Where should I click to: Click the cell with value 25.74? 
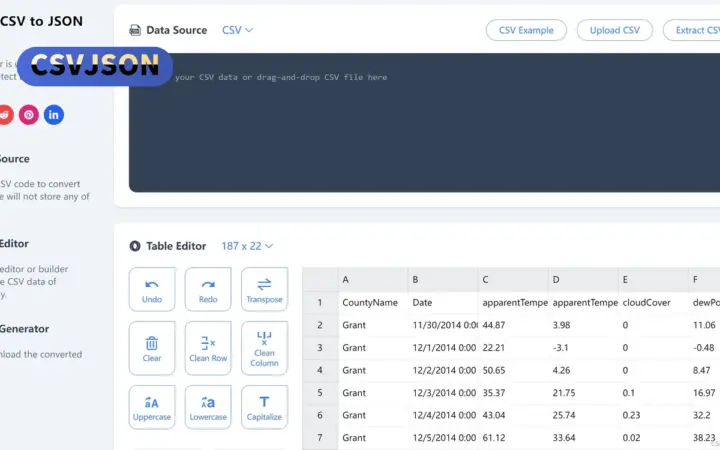(x=584, y=415)
